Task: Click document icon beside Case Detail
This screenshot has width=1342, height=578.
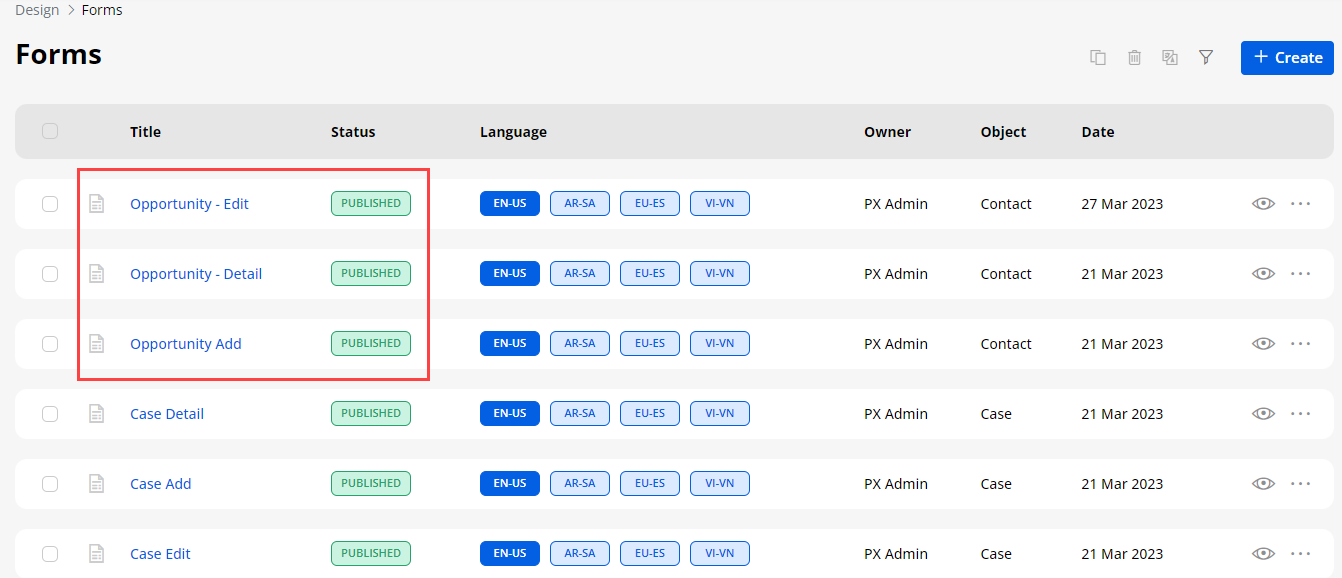Action: click(x=97, y=414)
